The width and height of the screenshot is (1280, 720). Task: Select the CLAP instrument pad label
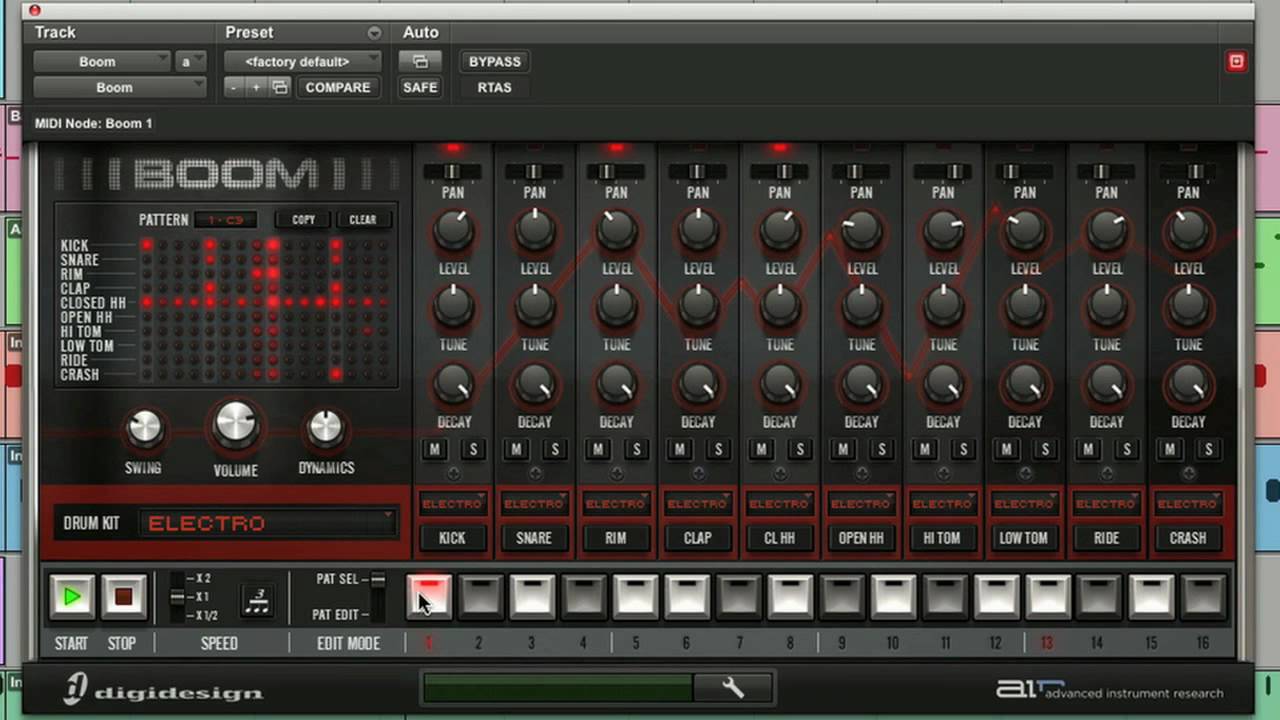tap(698, 538)
